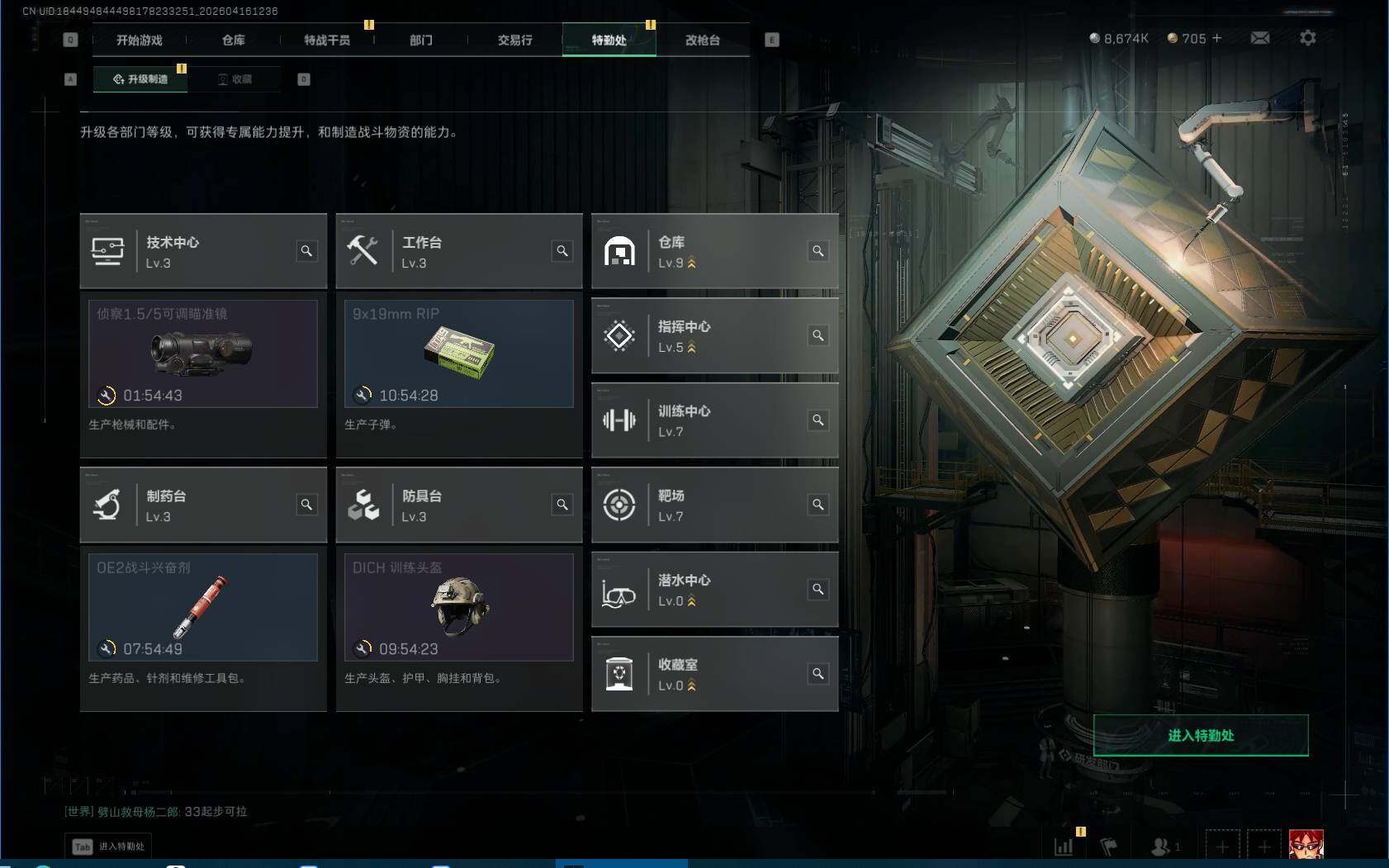
Task: Inspect 仓库 Lv.9 with magnifier icon
Action: pos(818,251)
